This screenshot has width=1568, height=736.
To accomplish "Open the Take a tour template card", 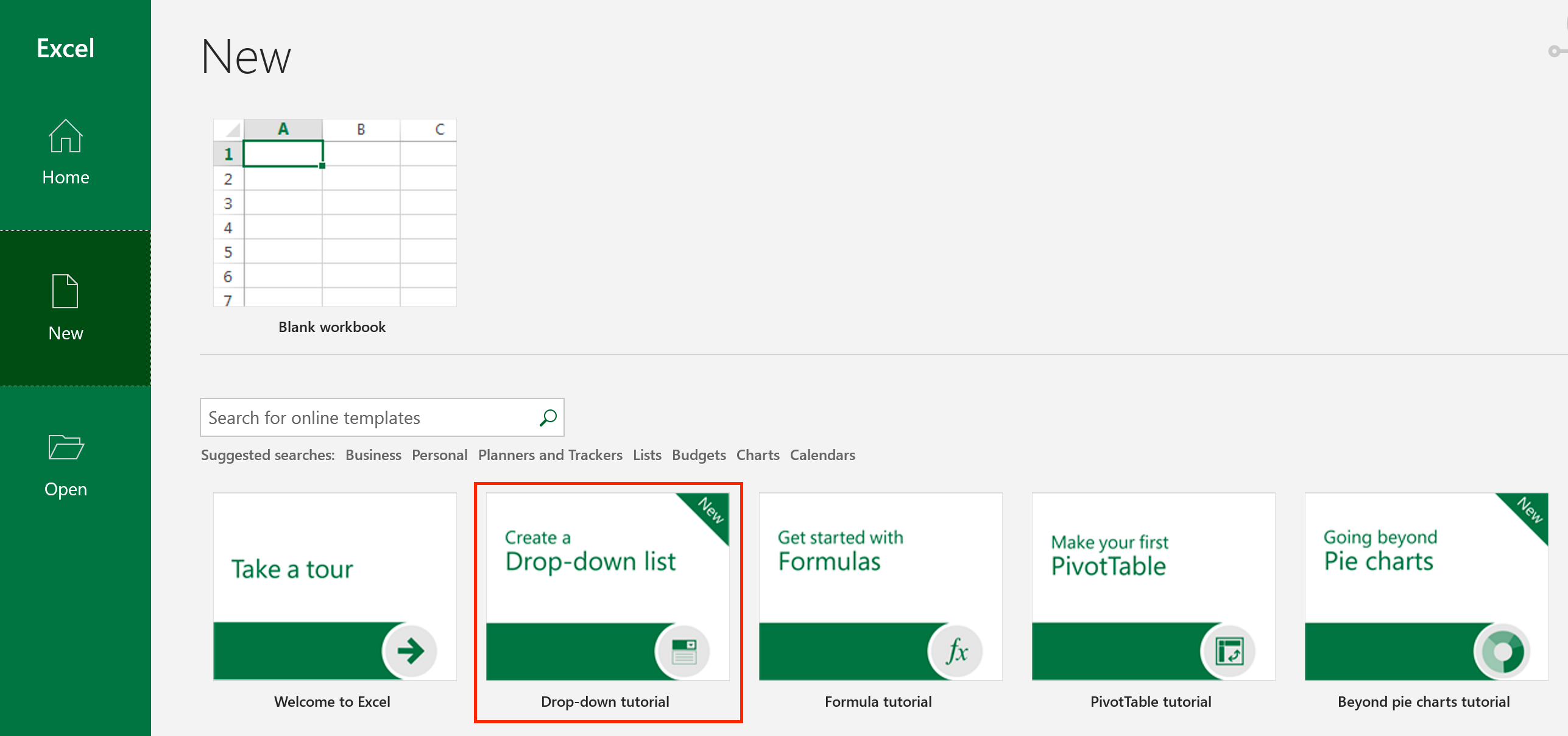I will (x=335, y=586).
